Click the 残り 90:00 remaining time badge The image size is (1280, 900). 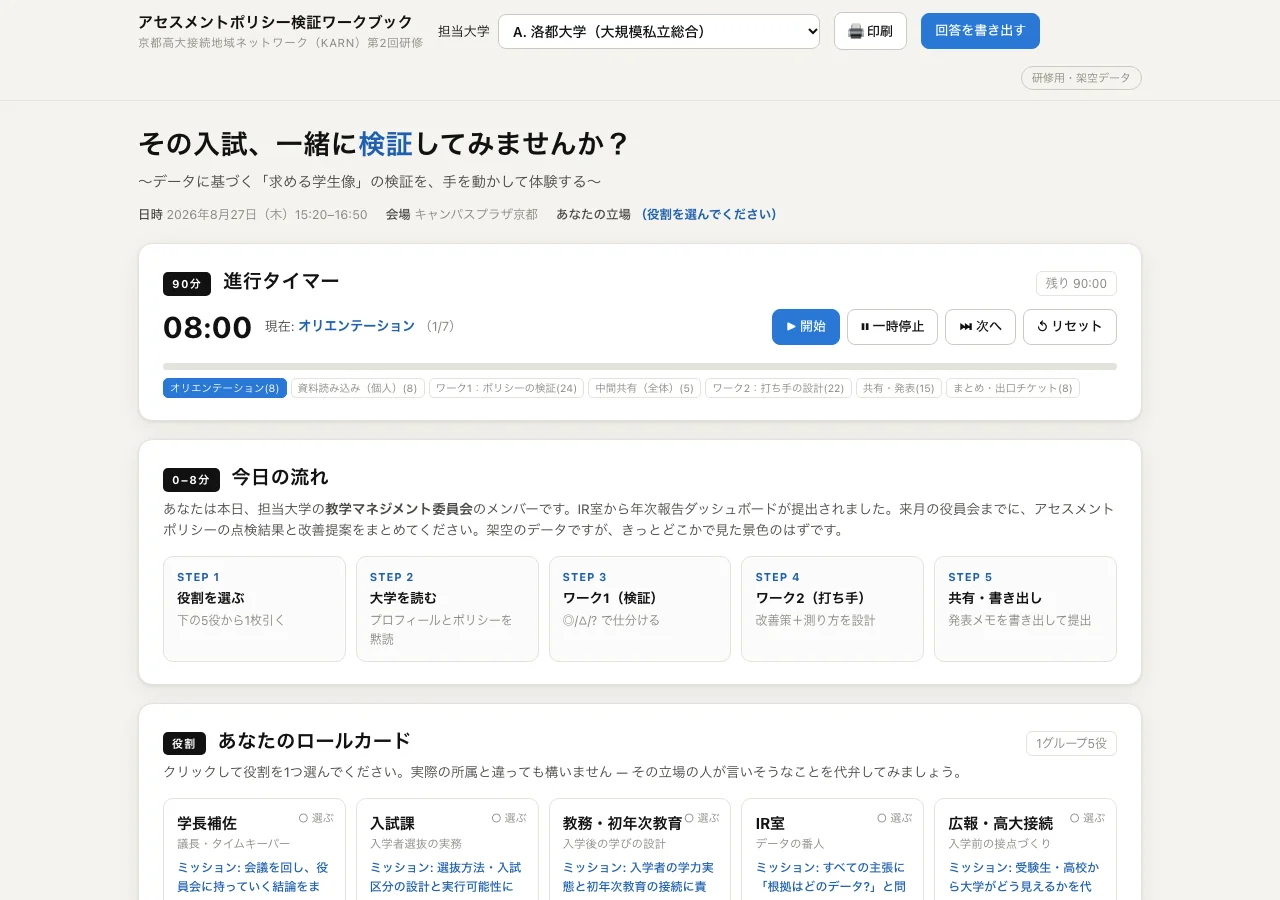pyautogui.click(x=1076, y=284)
